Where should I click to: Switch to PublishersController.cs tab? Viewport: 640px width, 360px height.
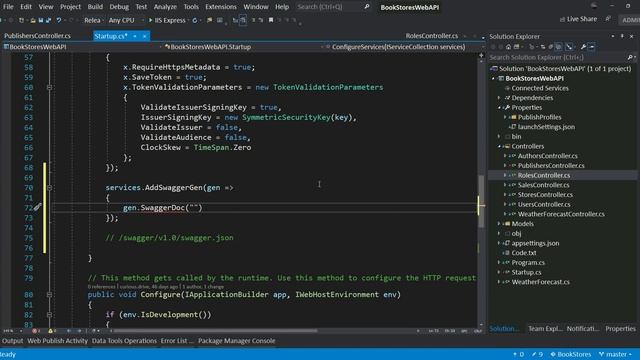(x=37, y=36)
